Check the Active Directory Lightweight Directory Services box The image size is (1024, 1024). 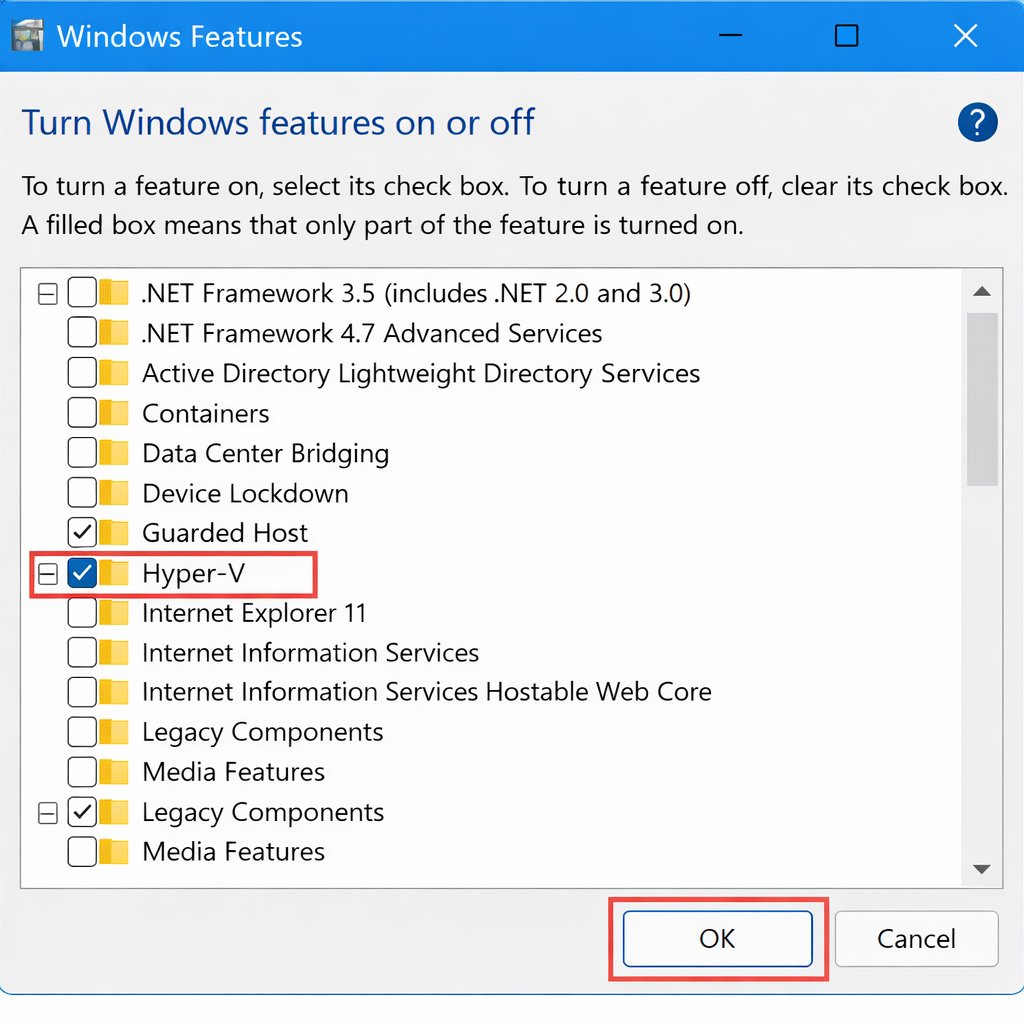[81, 372]
